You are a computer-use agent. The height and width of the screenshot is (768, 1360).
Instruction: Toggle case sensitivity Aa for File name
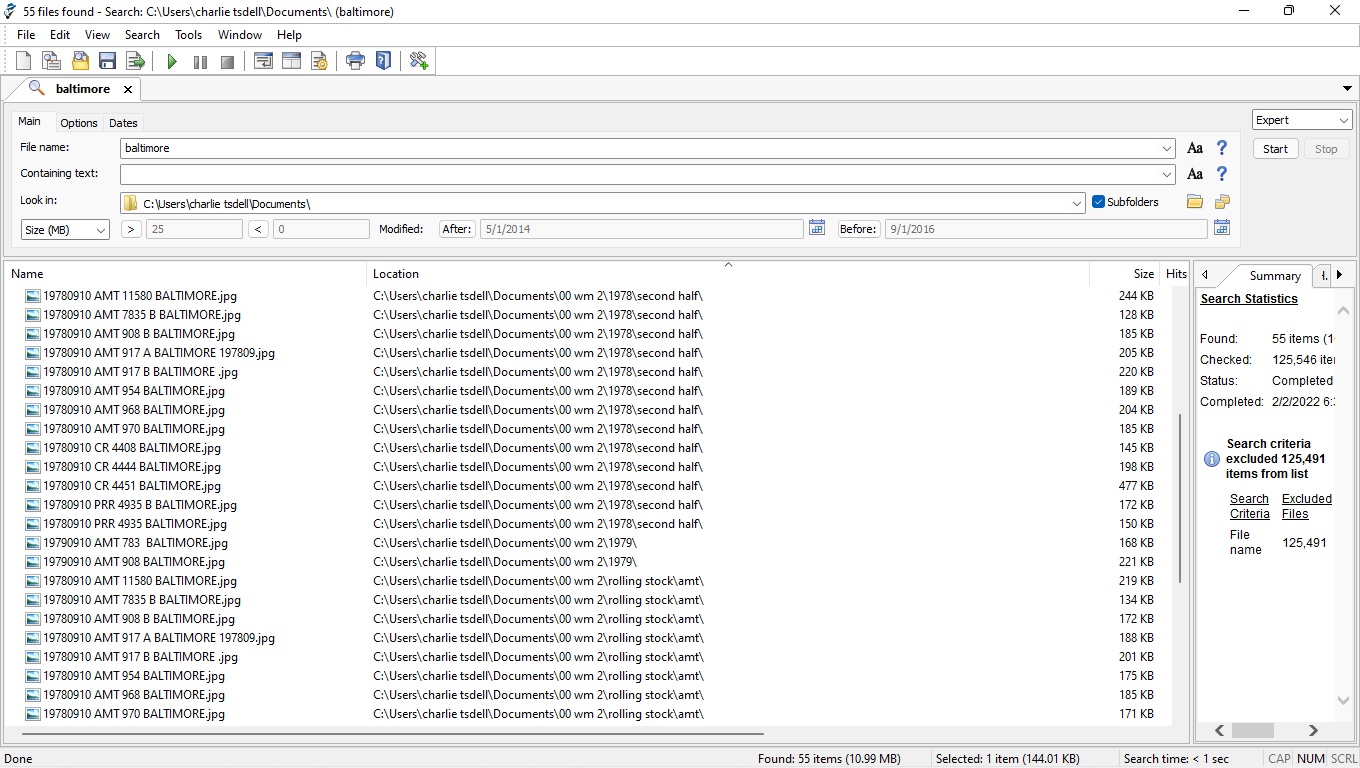(x=1194, y=148)
